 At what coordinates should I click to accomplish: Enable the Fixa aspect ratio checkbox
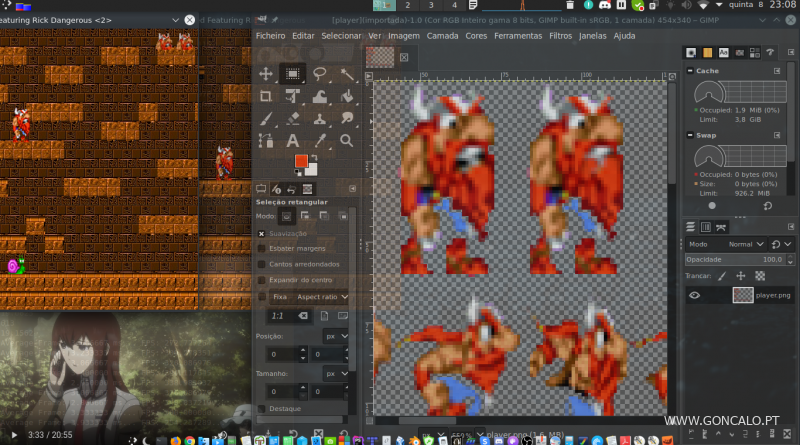[262, 296]
